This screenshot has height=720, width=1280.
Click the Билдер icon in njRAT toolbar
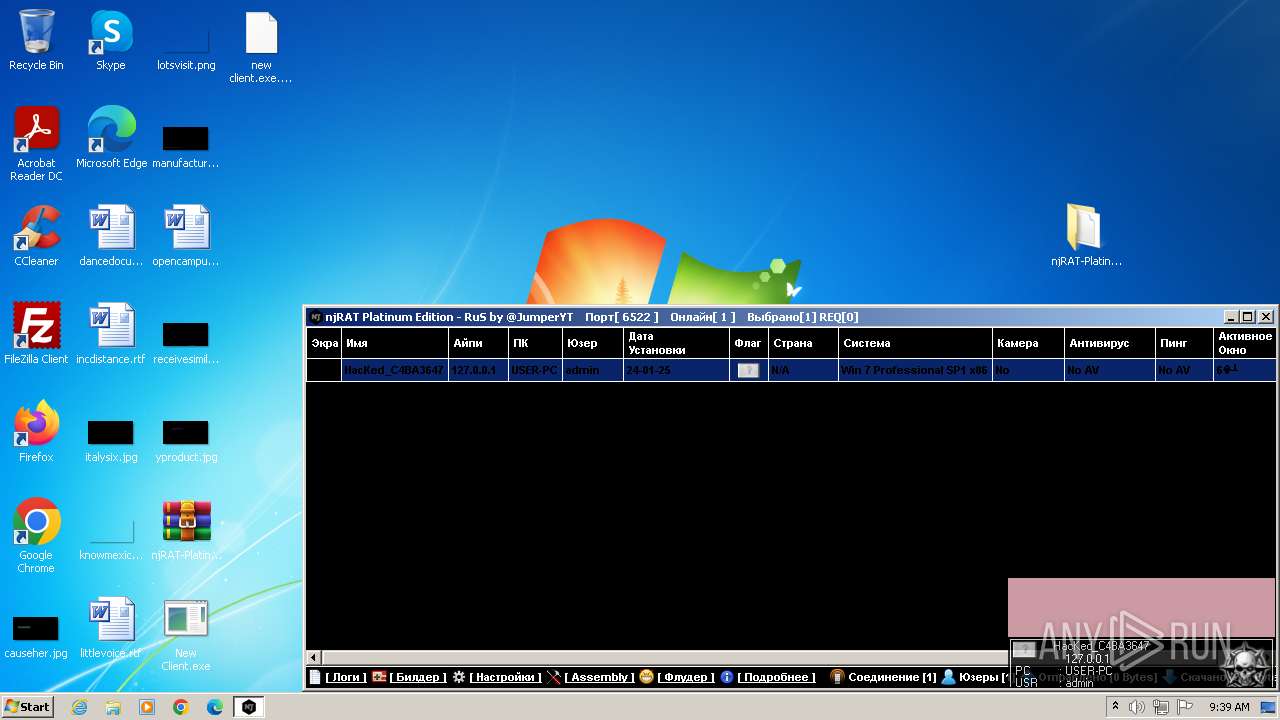pyautogui.click(x=379, y=677)
